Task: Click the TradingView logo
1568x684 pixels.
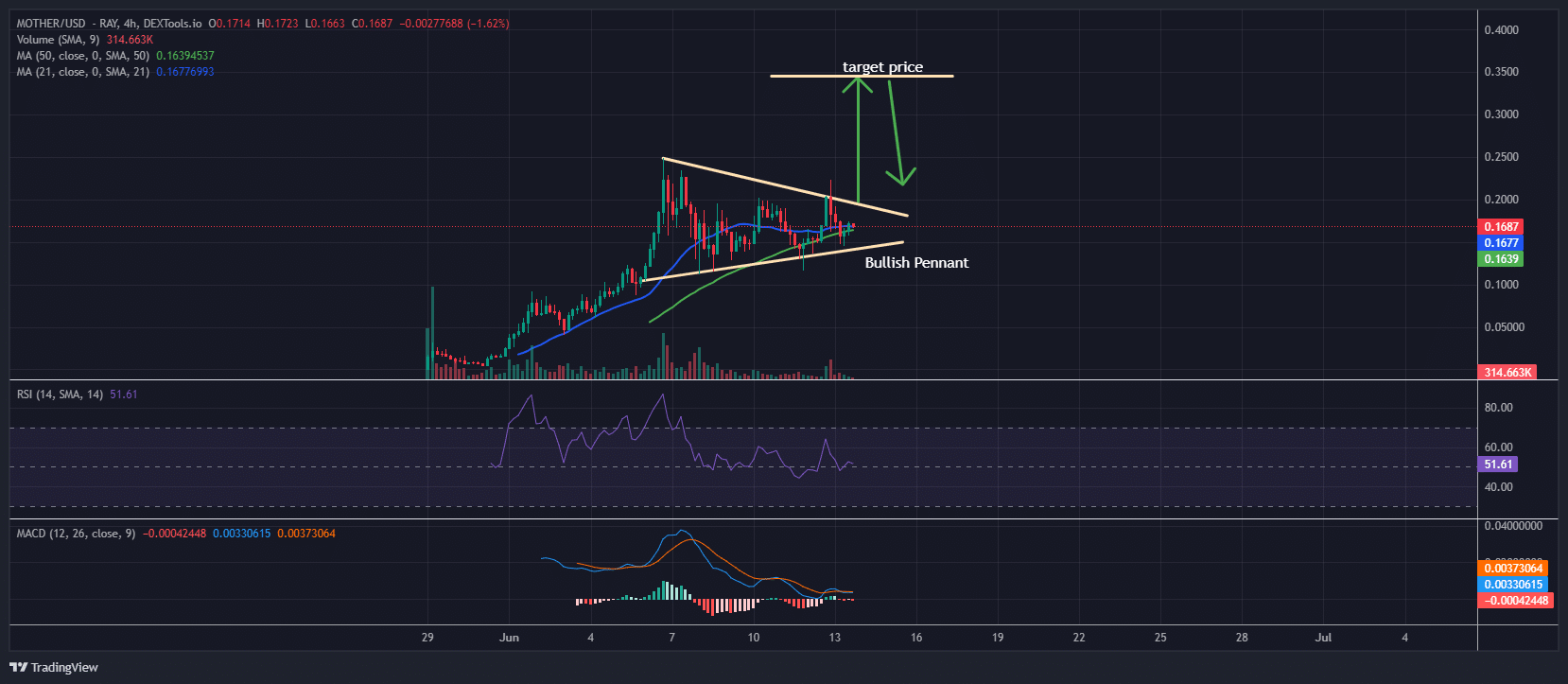Action: click(x=54, y=667)
